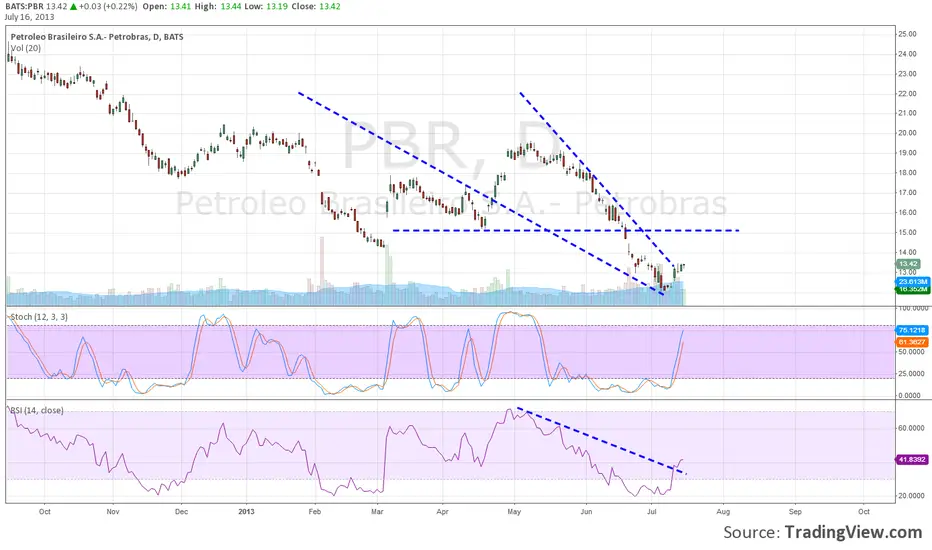Image resolution: width=932 pixels, height=550 pixels.
Task: Click the Vol (20) indicator label
Action: point(26,48)
